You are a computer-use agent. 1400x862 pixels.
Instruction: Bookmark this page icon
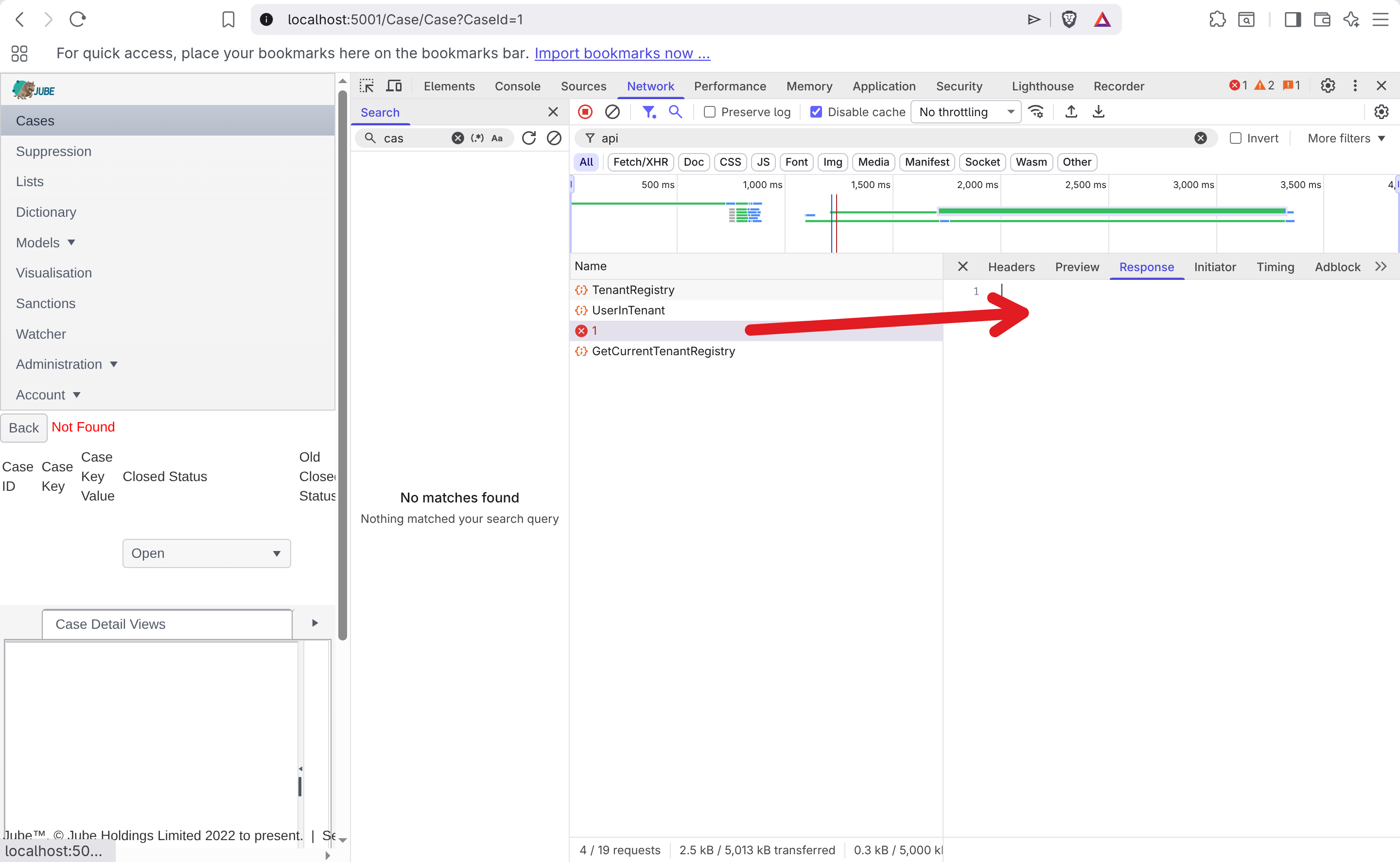point(228,19)
